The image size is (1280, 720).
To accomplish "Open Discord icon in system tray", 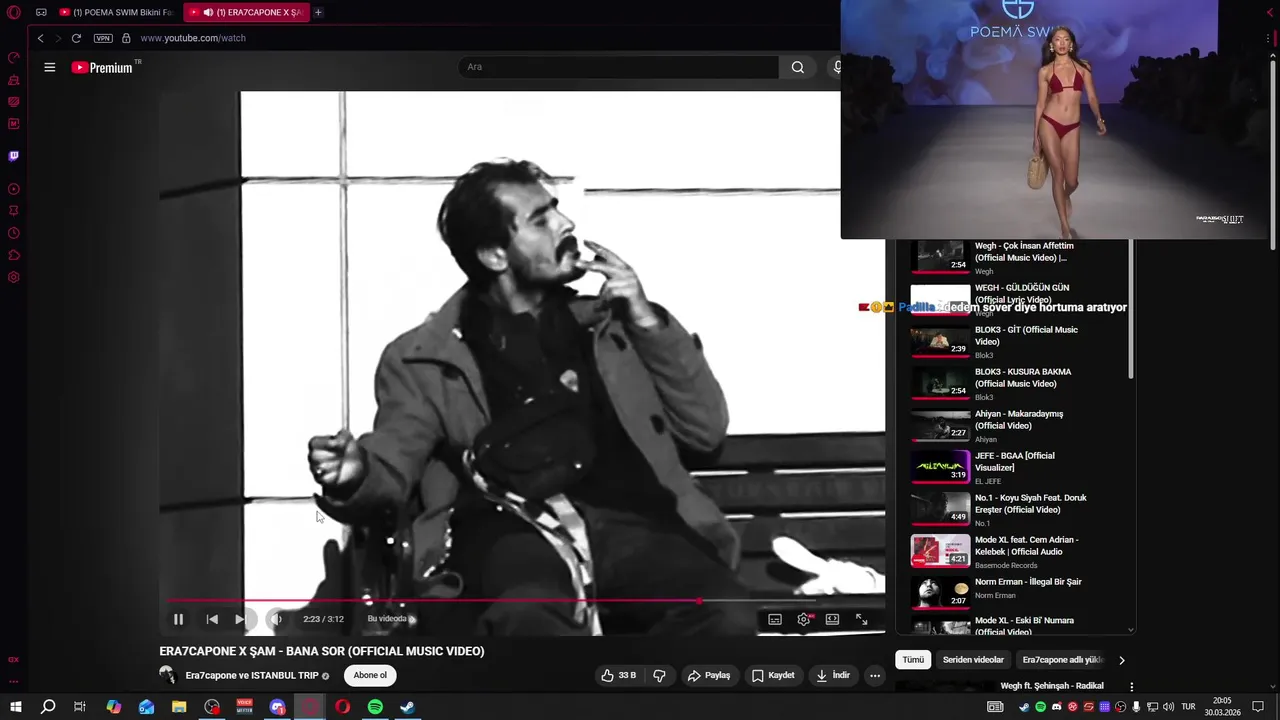I will click(x=1057, y=707).
